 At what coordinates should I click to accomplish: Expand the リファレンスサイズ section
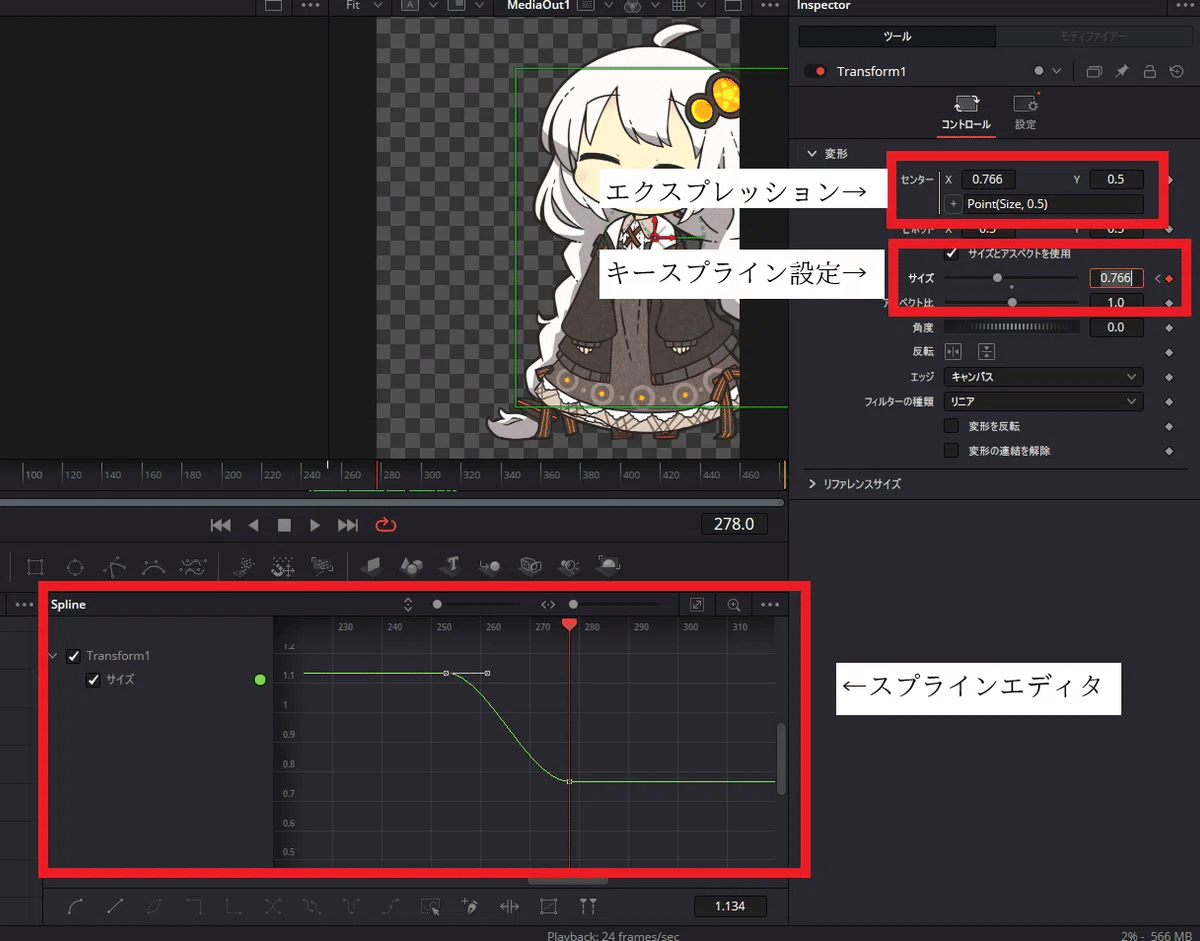[812, 484]
